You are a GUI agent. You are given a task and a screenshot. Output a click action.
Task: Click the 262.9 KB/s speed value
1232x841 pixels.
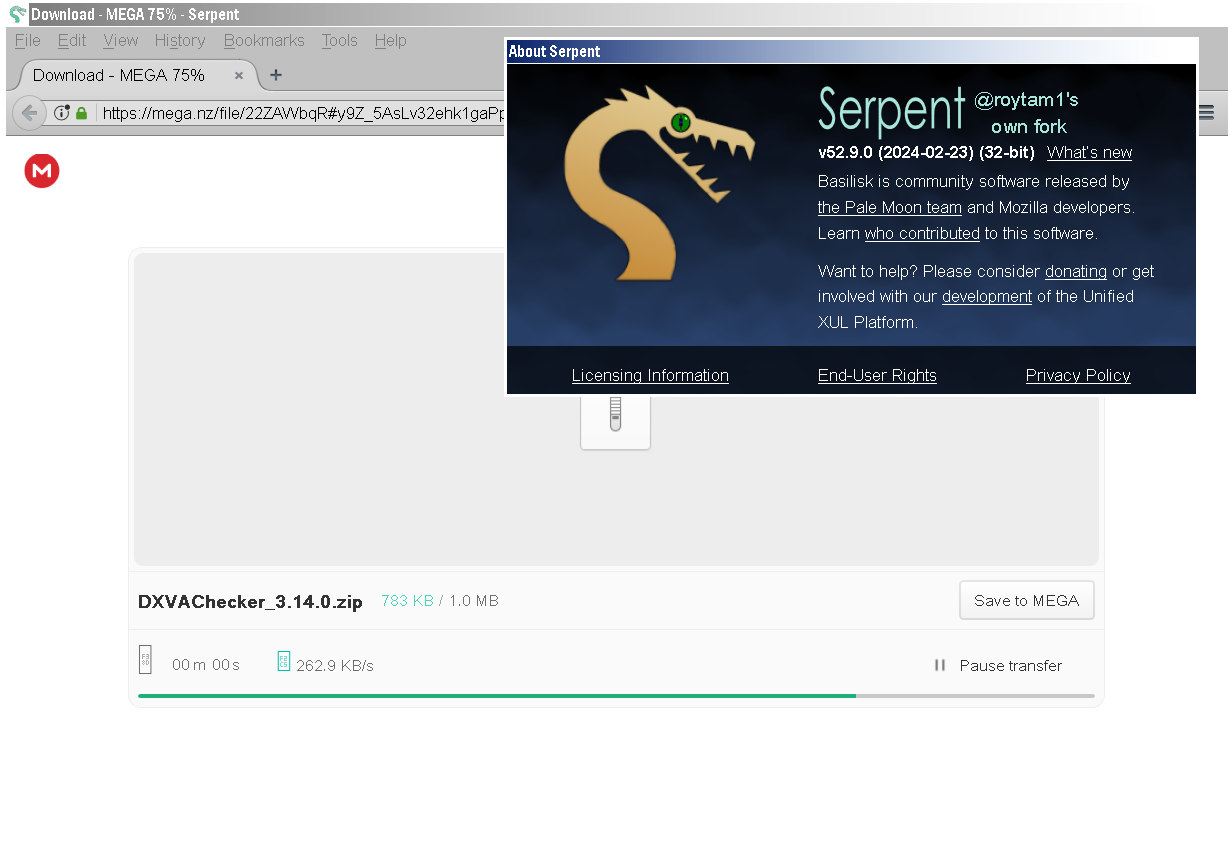coord(335,666)
